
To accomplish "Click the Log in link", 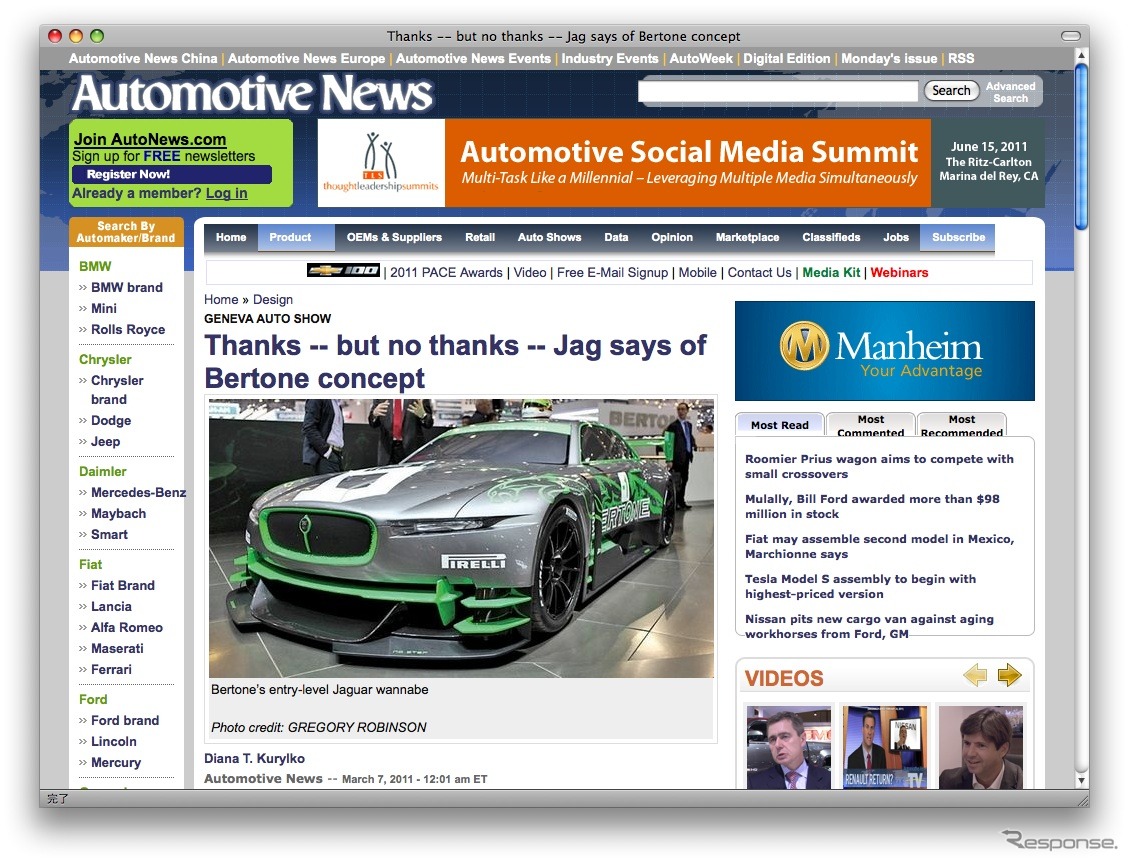I will (x=226, y=193).
